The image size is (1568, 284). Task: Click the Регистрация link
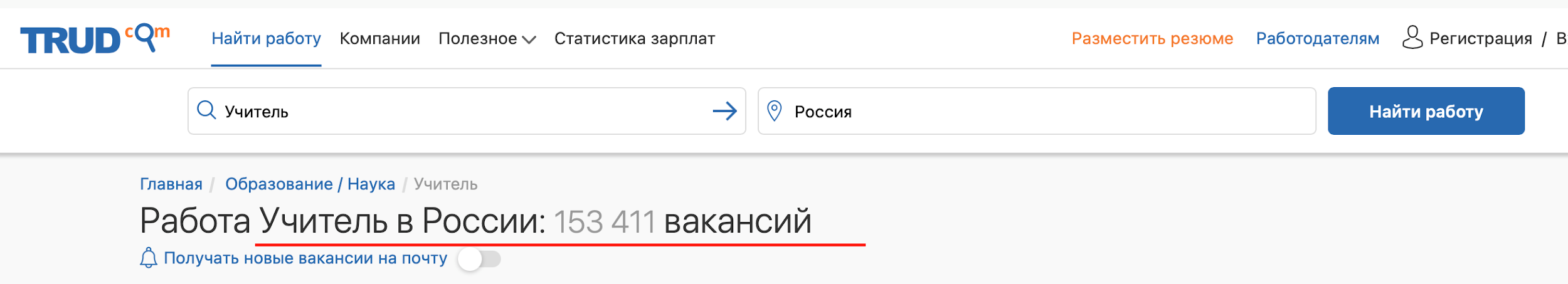(x=1480, y=39)
